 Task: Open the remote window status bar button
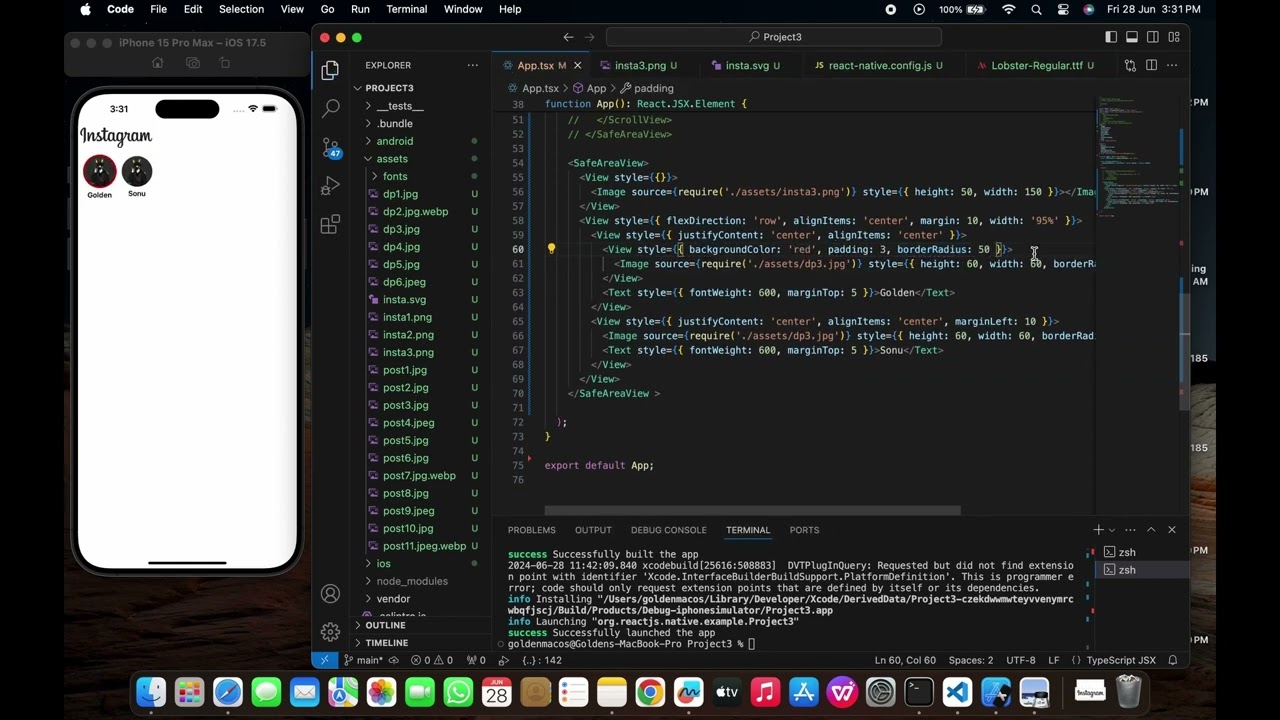(324, 660)
